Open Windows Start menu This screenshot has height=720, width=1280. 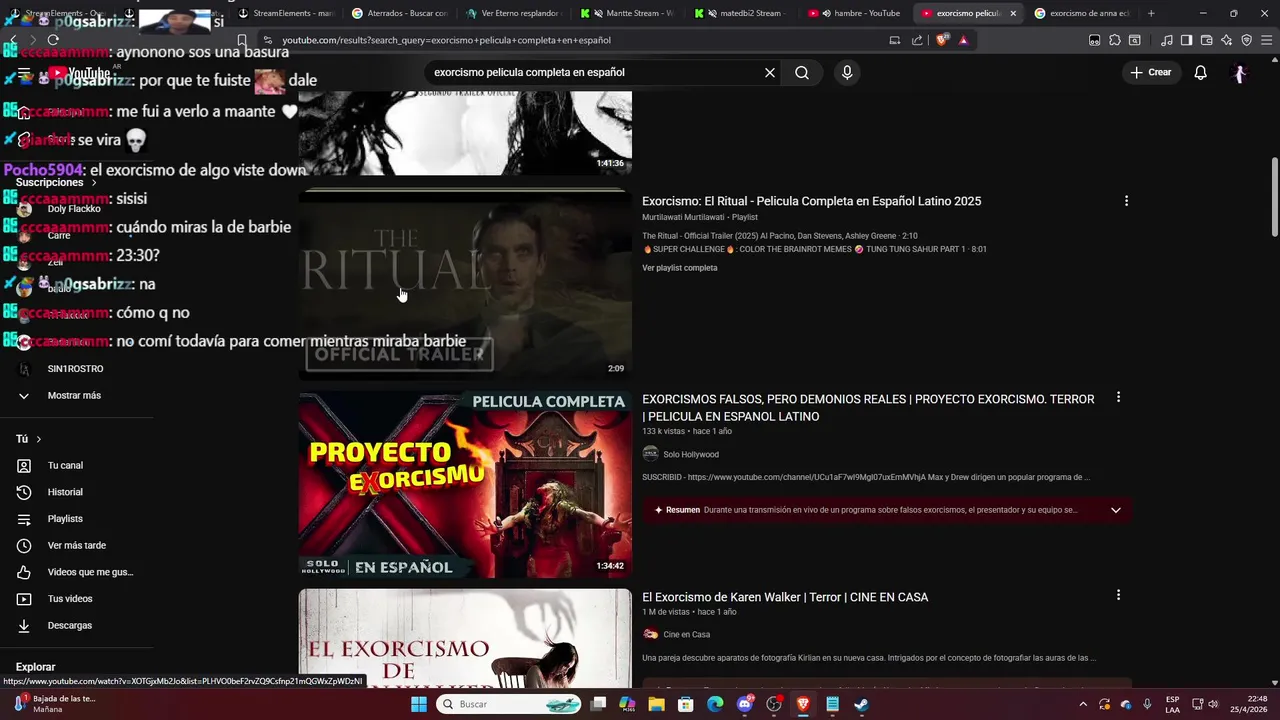click(x=419, y=704)
